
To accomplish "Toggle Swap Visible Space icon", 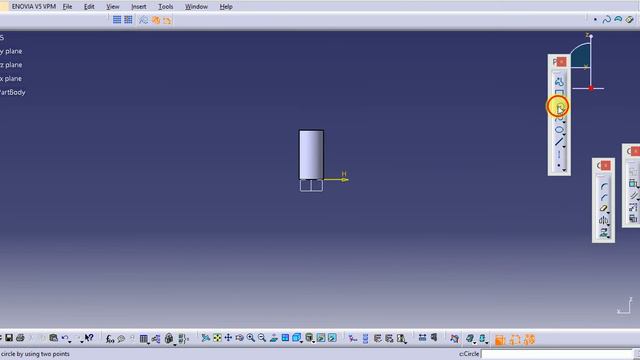I will coord(332,338).
